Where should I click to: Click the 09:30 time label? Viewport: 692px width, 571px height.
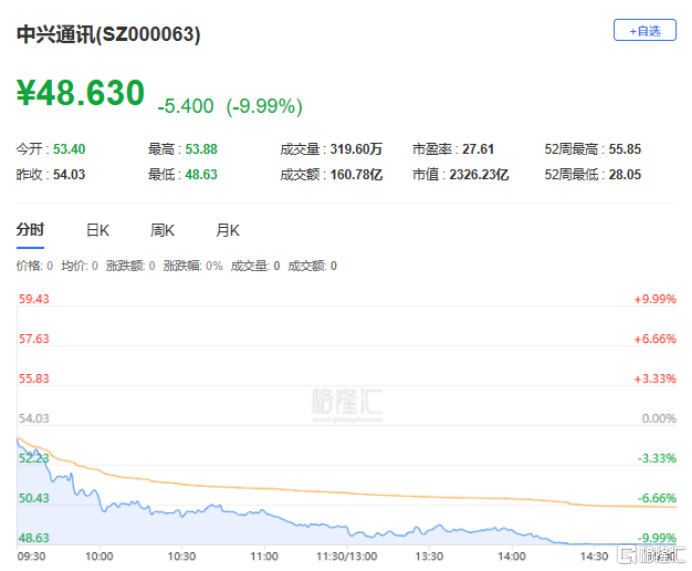pos(31,556)
